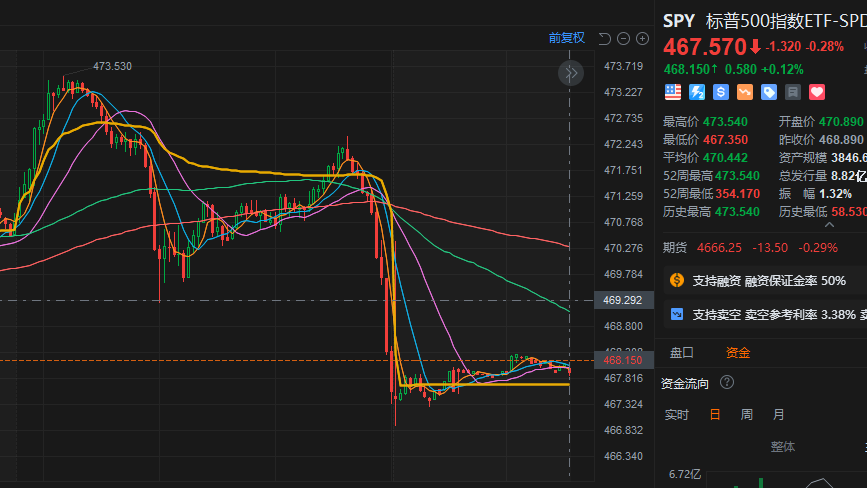This screenshot has width=867, height=488.
Task: Click the 振幅 1.32% value
Action: tap(835, 194)
